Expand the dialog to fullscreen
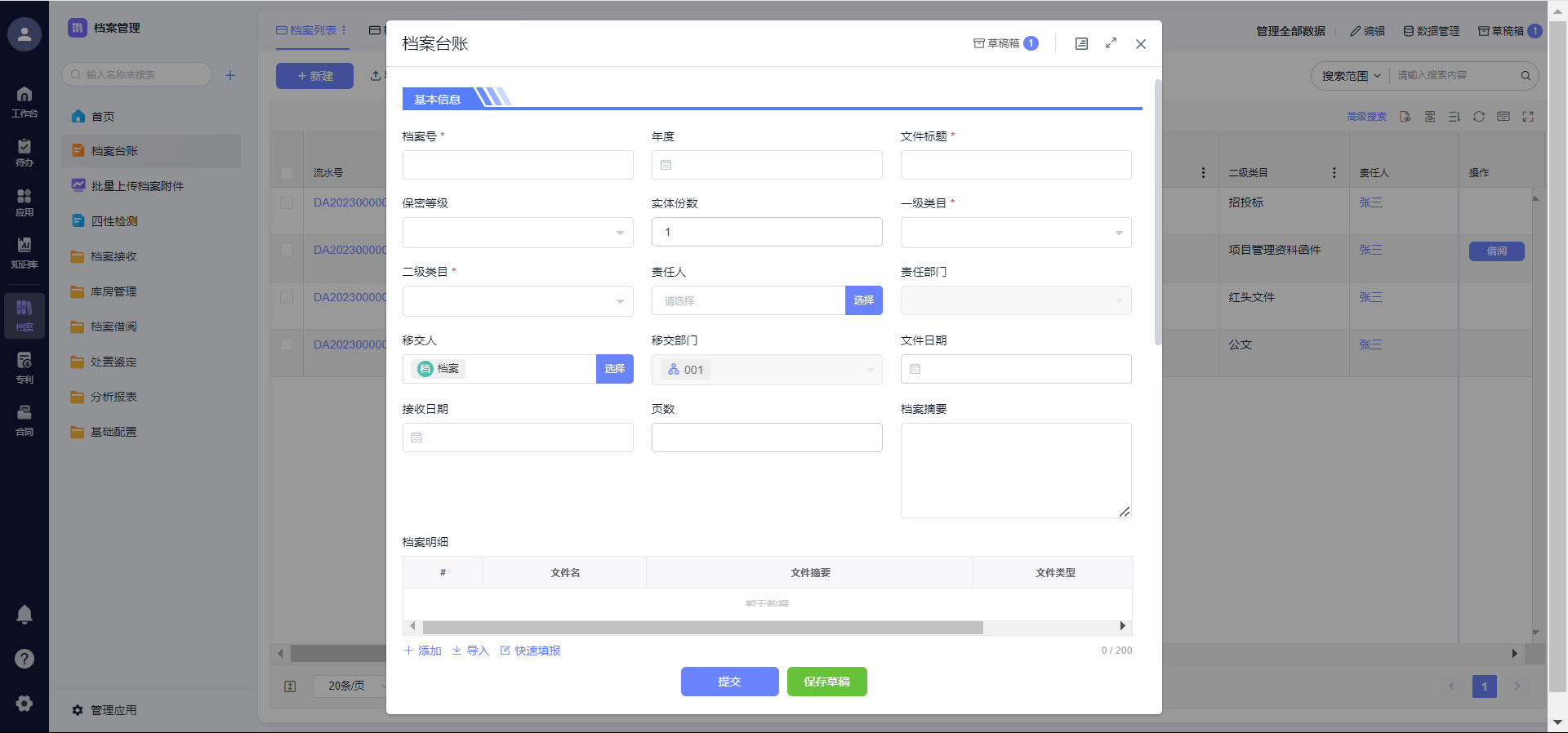The width and height of the screenshot is (1568, 733). point(1111,43)
